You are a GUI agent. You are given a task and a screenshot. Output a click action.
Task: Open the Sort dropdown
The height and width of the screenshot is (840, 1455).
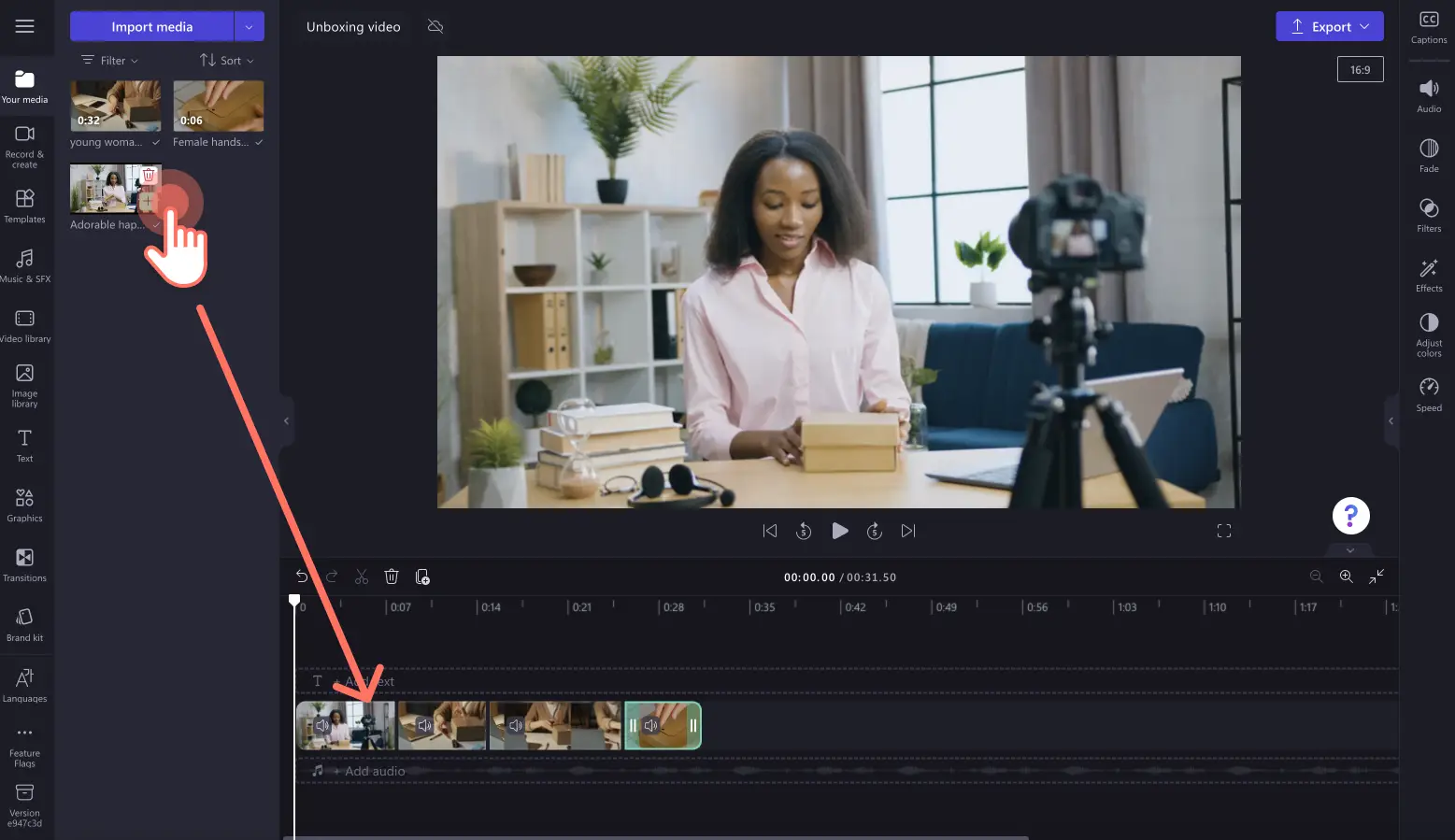tap(227, 60)
